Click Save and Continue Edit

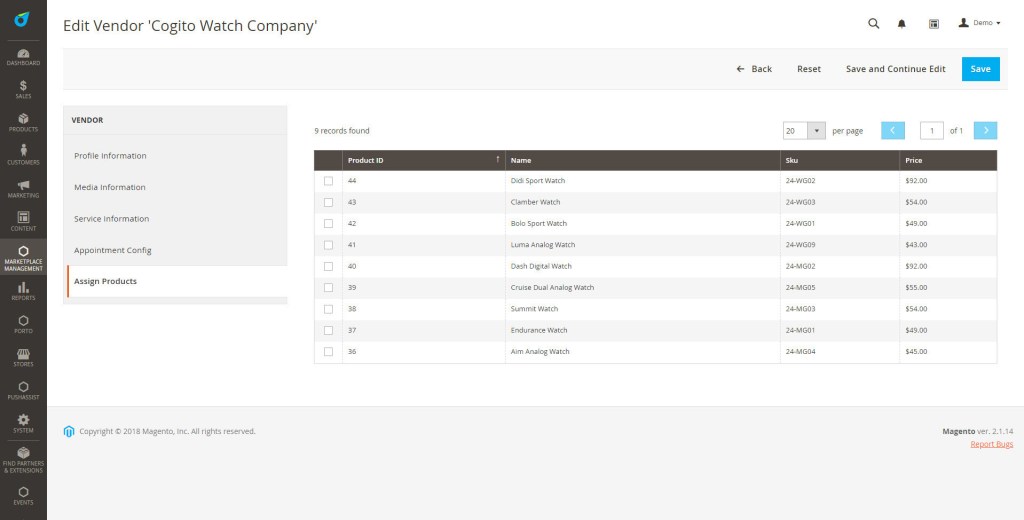[895, 69]
